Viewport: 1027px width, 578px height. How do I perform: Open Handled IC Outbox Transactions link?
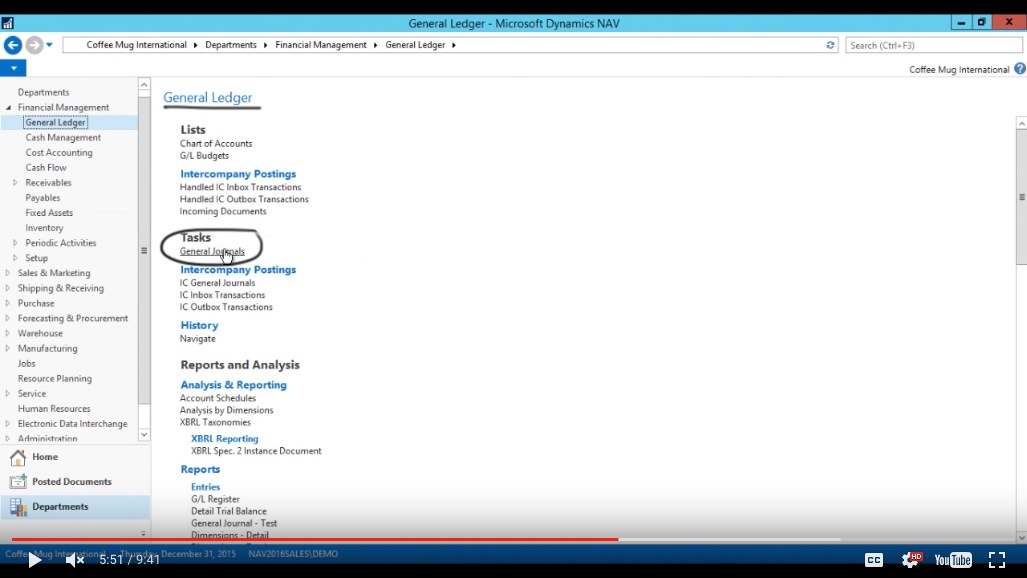click(x=244, y=199)
